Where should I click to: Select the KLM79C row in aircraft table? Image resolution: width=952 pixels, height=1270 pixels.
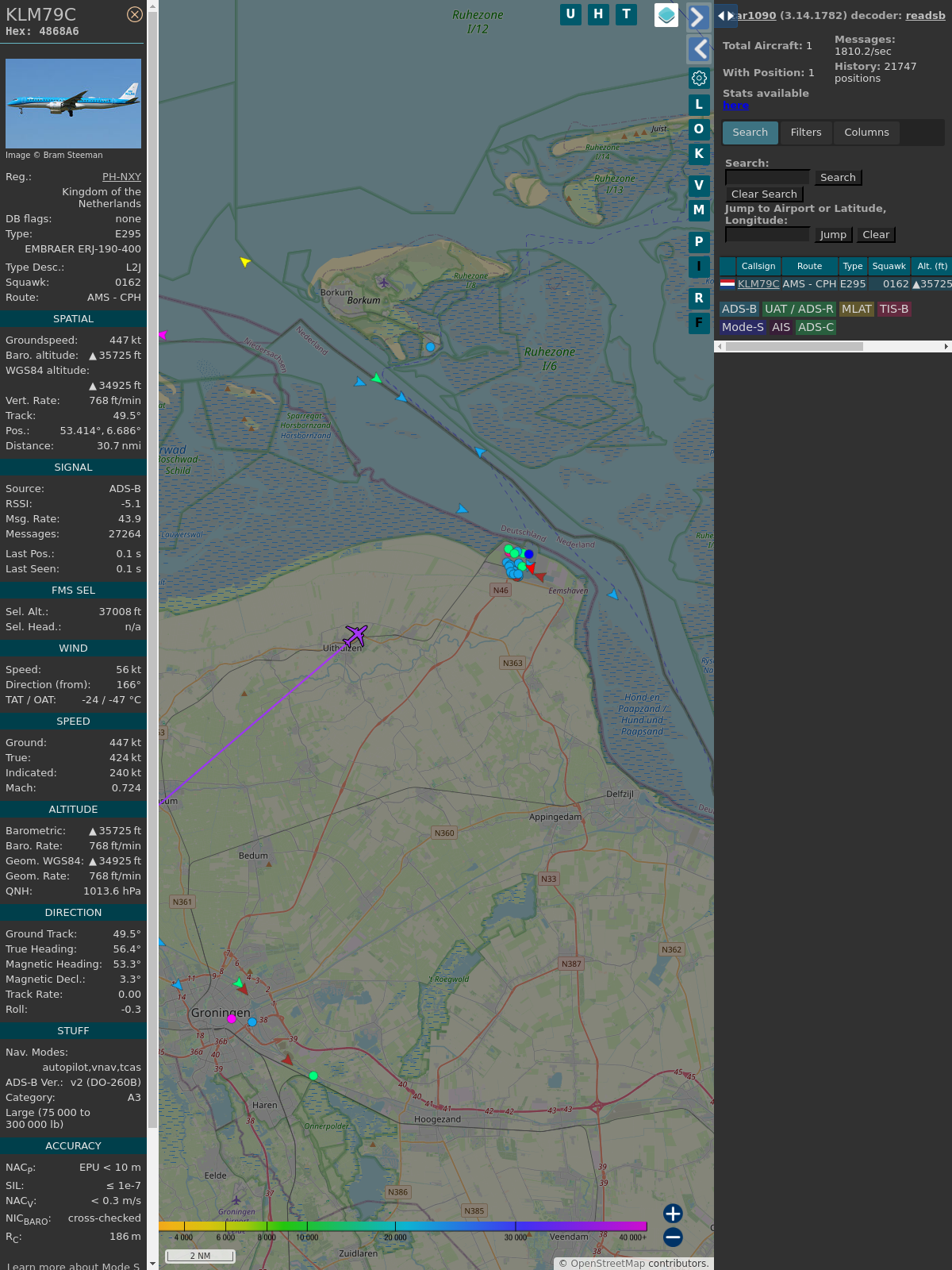835,284
